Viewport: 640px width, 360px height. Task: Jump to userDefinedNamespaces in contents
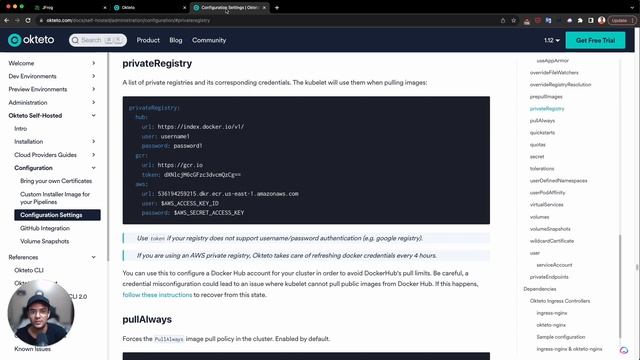point(558,180)
